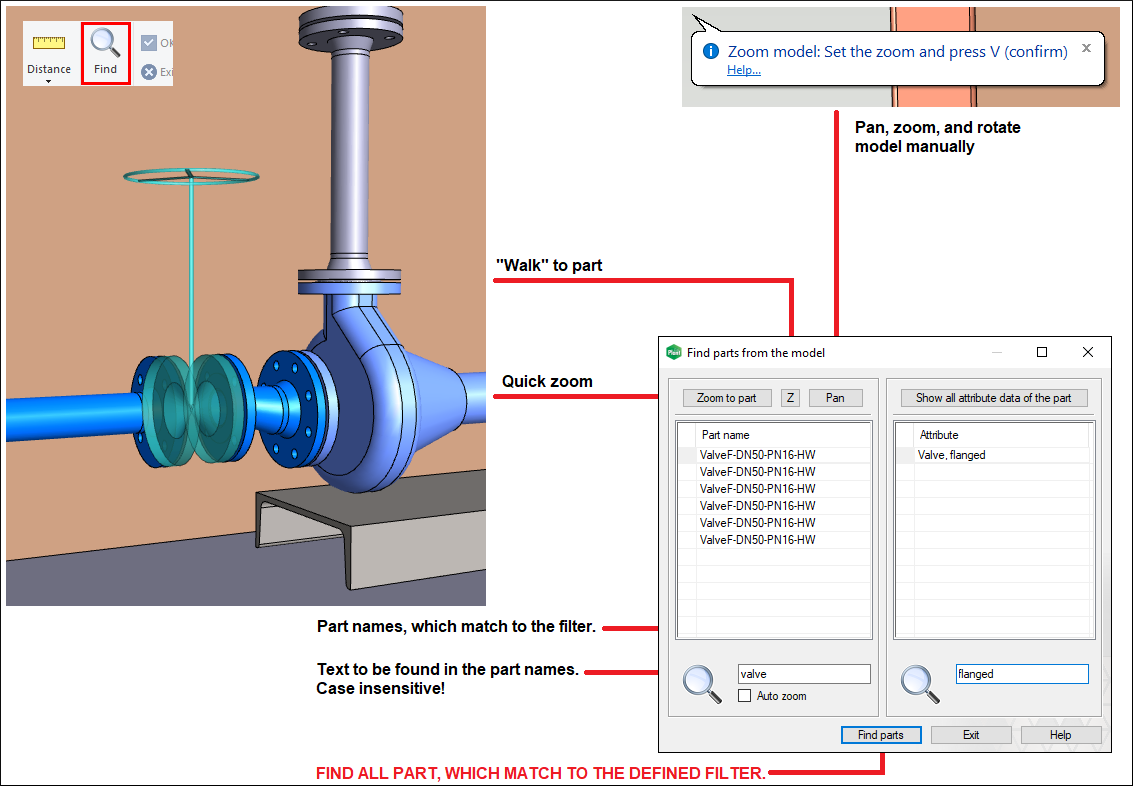Select the last ValveF-DN50-PN16-HW row in list
Viewport: 1133px width, 786px height.
point(774,540)
